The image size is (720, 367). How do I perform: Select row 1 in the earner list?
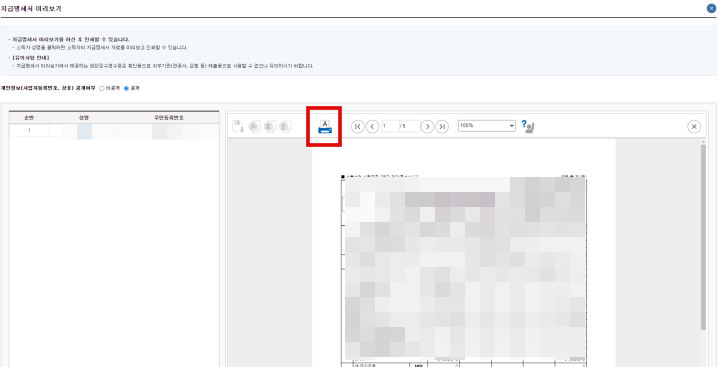[x=114, y=130]
